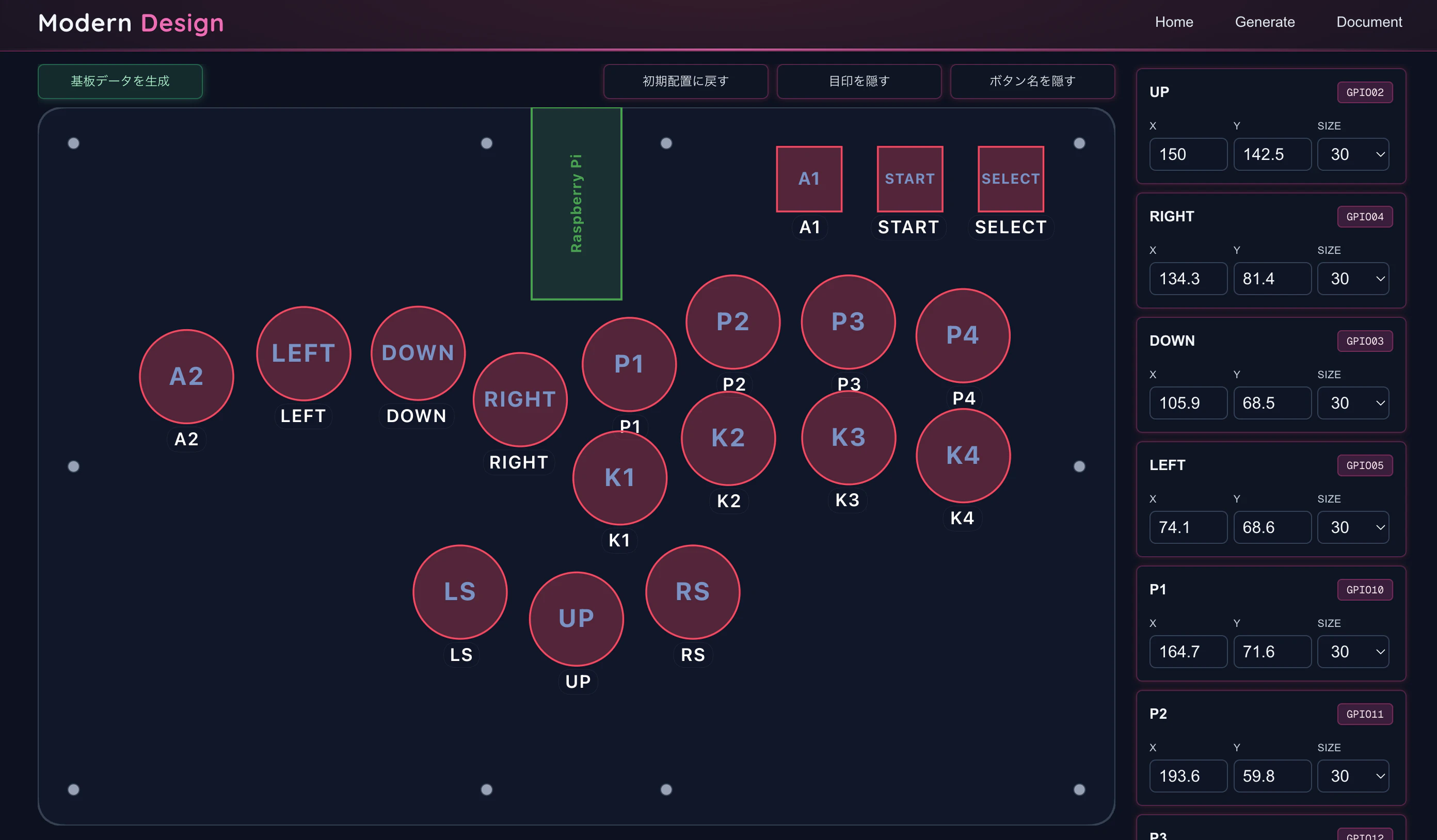
Task: Select the START square button
Action: click(909, 179)
